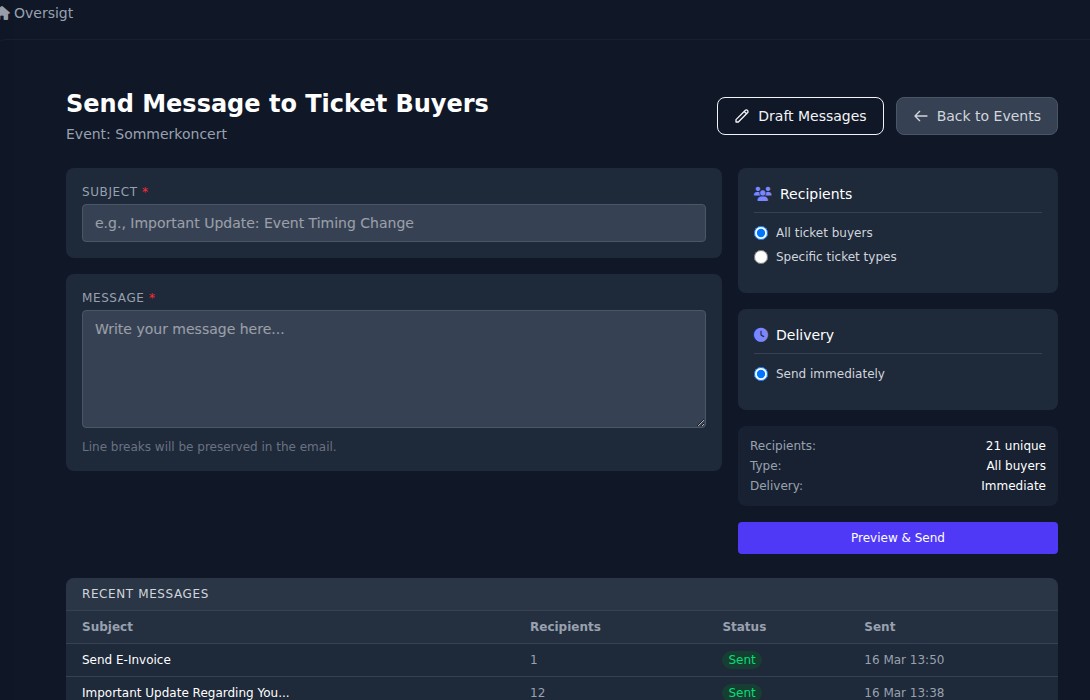Click the line breaks preserved hint text
This screenshot has height=700, width=1090.
(209, 447)
